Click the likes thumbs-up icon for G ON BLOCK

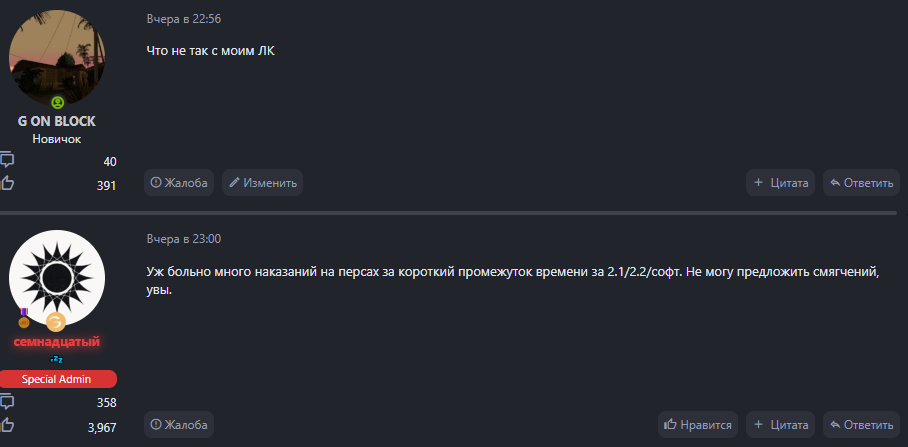click(8, 183)
